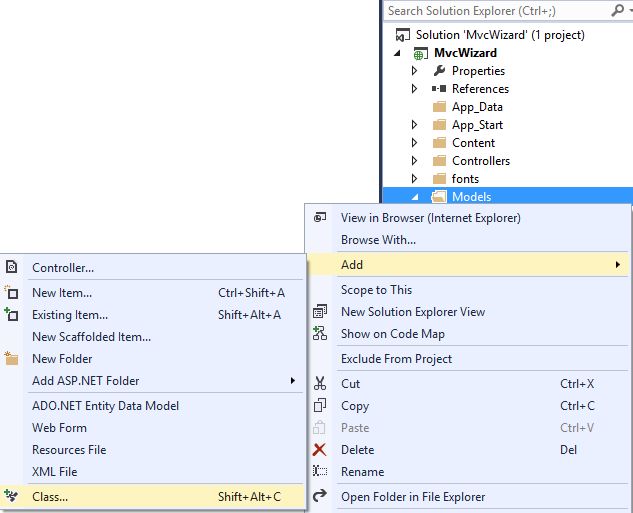The image size is (633, 513).
Task: Expand the fonts folder
Action: pos(415,178)
